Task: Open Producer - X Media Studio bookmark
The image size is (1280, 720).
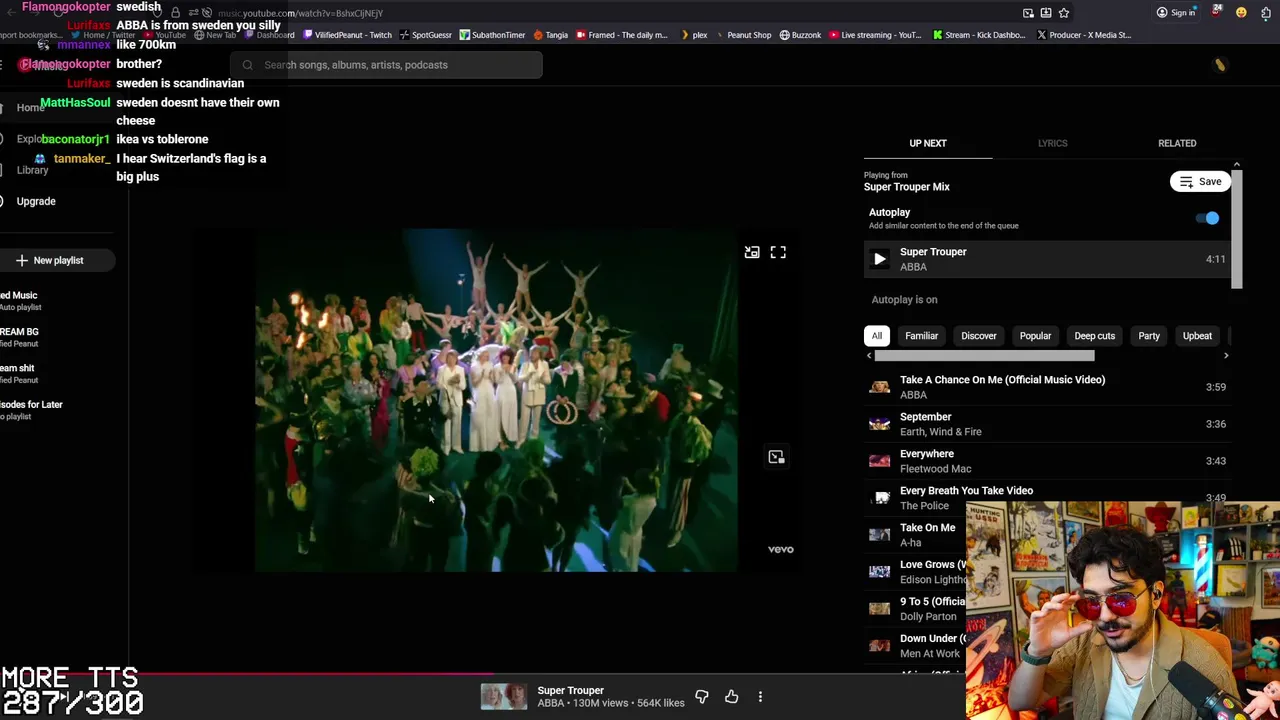Action: coord(1084,35)
